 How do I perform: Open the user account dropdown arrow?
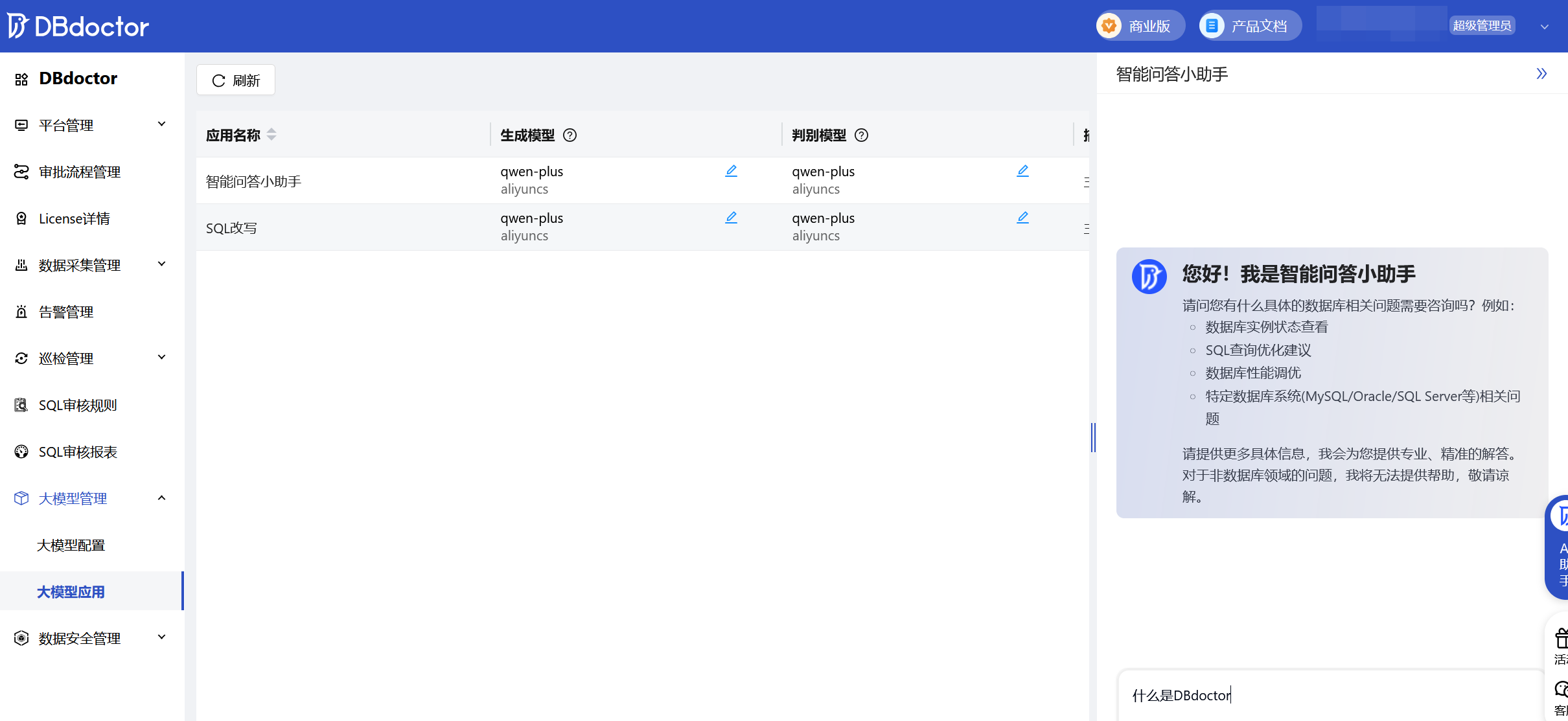click(x=1544, y=27)
